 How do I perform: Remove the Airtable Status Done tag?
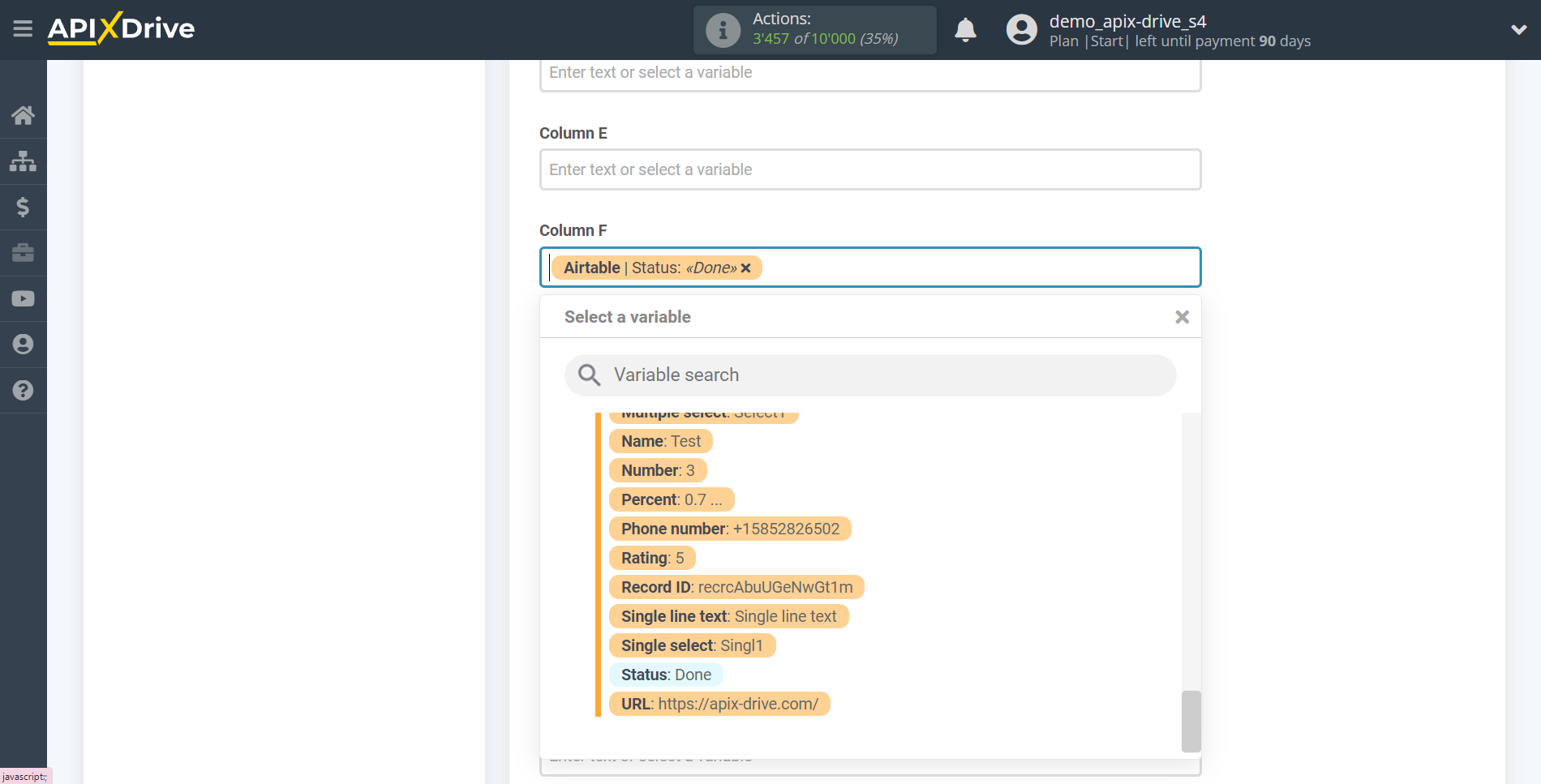(745, 268)
